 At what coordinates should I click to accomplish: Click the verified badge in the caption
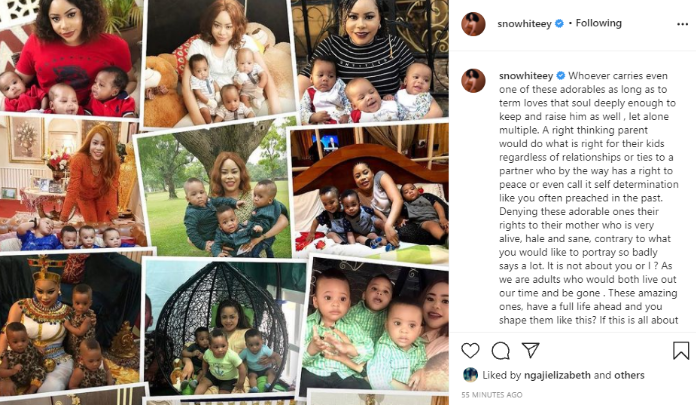tap(561, 75)
